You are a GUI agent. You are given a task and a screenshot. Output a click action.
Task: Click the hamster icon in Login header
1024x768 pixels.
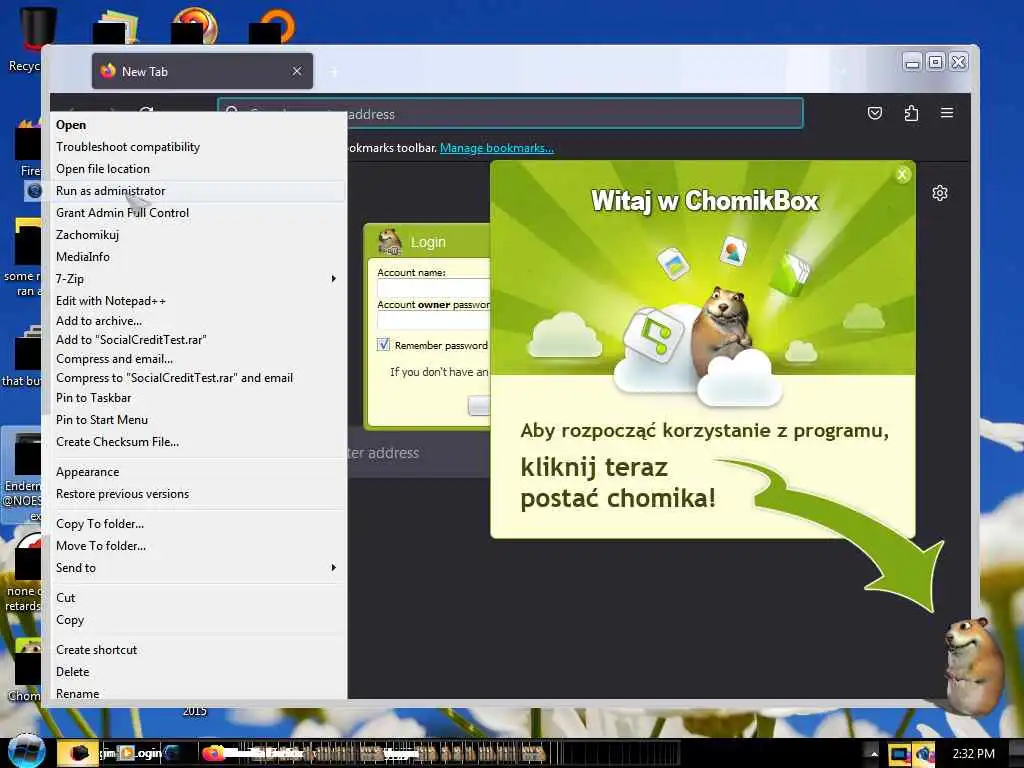pyautogui.click(x=390, y=242)
